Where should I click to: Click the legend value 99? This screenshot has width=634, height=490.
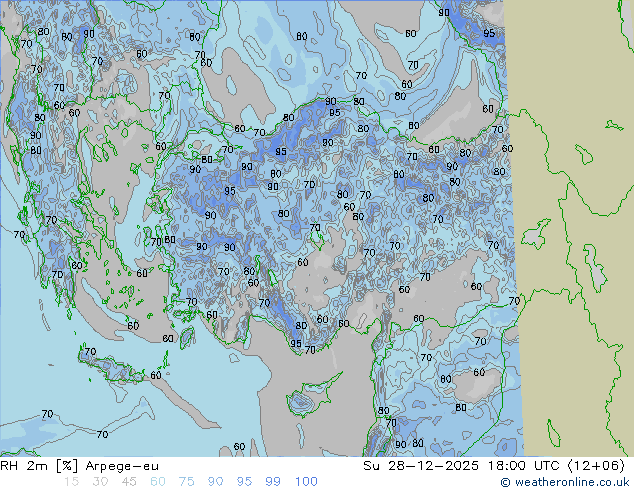pos(273,482)
